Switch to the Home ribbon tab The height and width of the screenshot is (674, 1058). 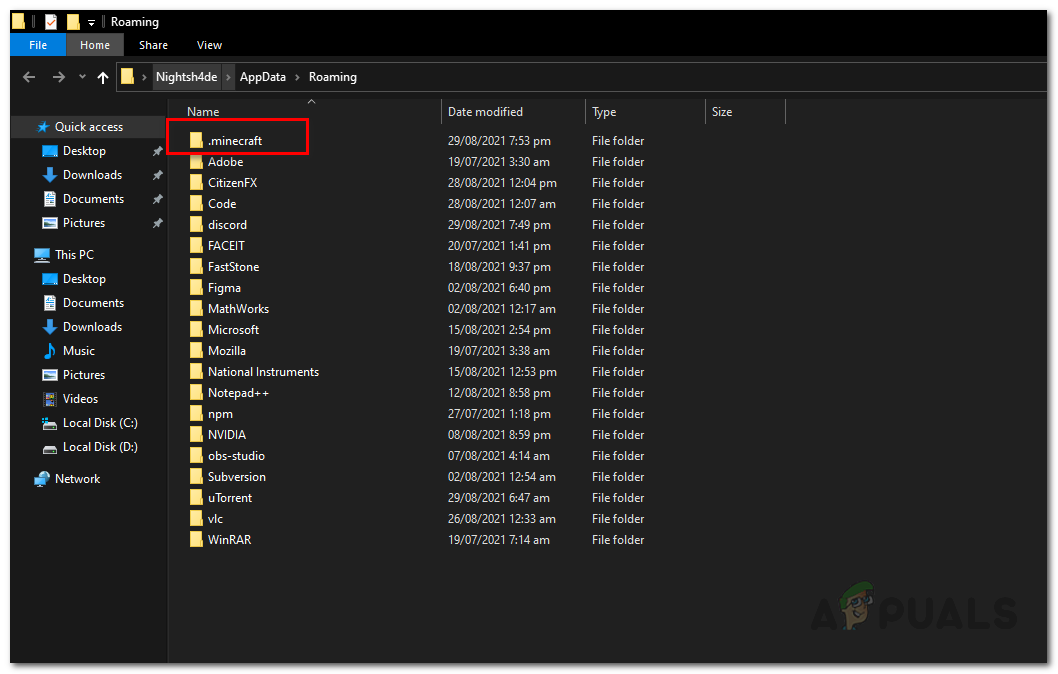[94, 45]
